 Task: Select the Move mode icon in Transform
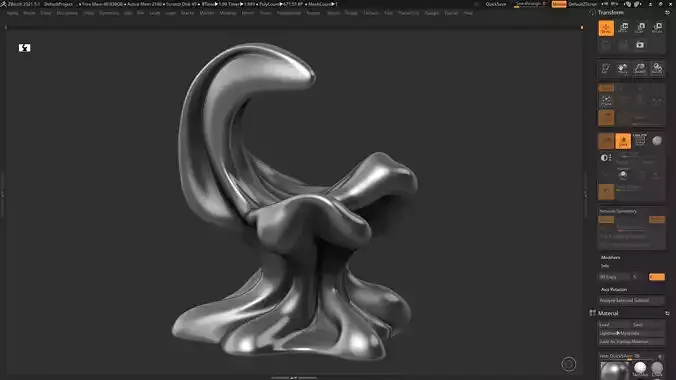coord(623,28)
